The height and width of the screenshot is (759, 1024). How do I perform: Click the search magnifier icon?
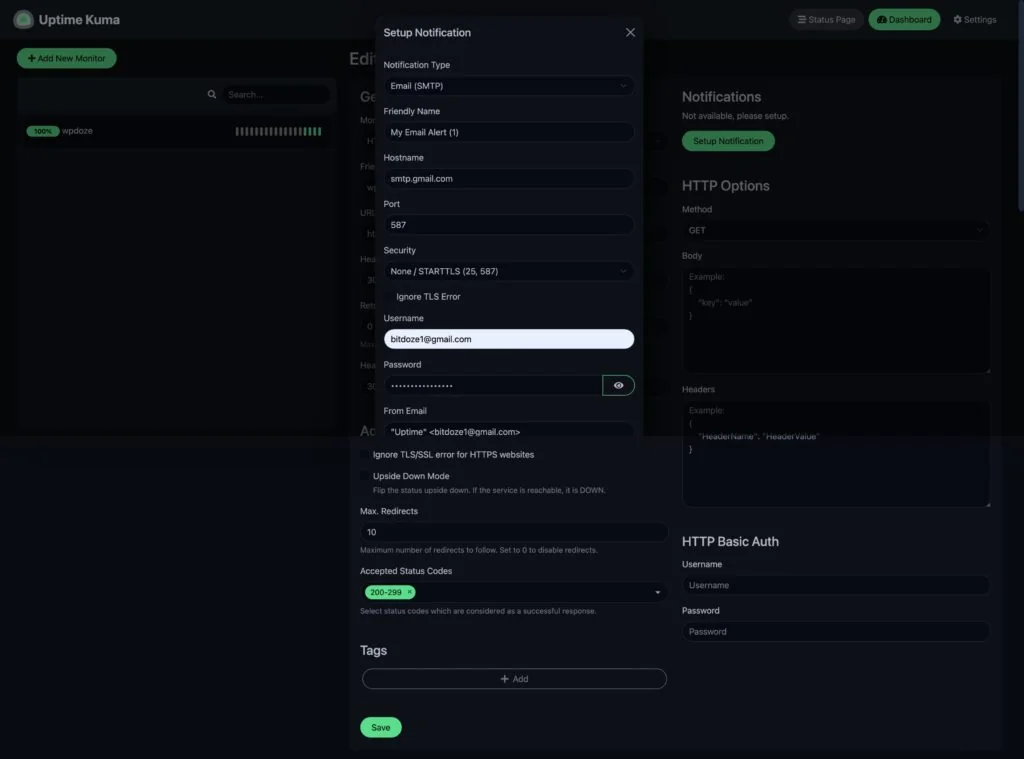[x=211, y=93]
